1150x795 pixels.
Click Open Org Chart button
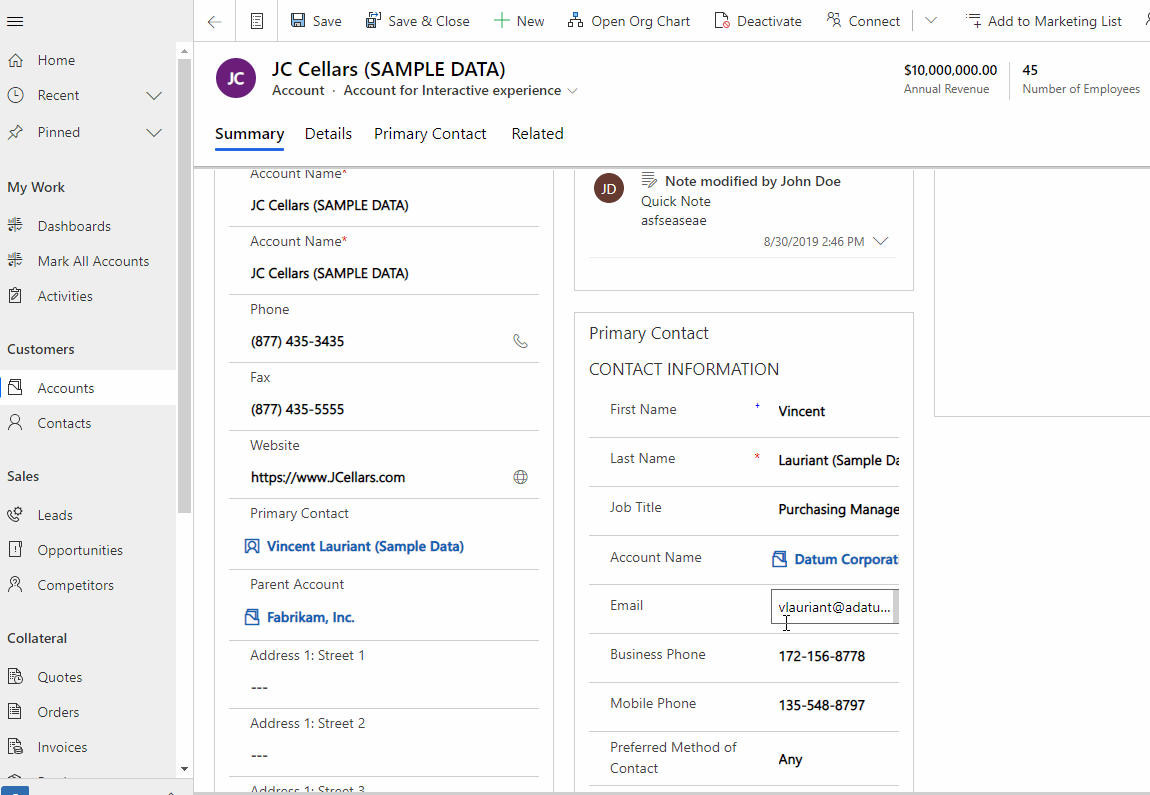click(x=629, y=21)
